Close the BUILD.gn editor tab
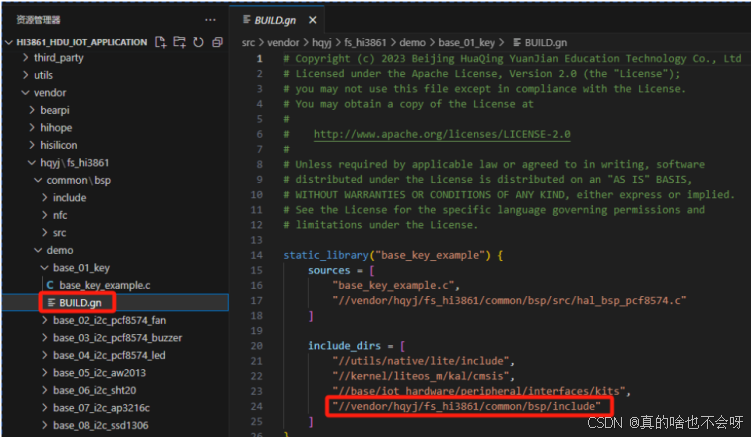This screenshot has width=752, height=437. (313, 20)
